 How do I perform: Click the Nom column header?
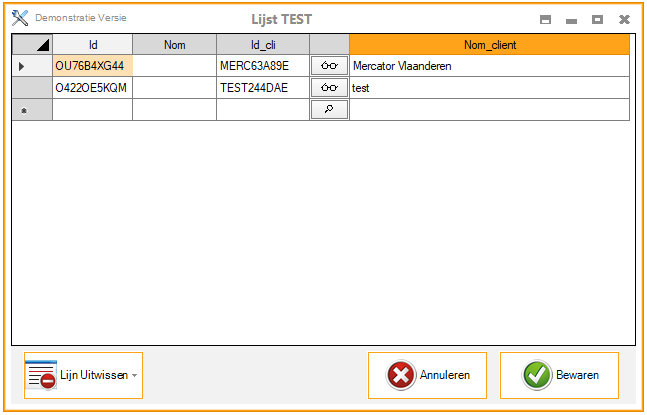(174, 45)
